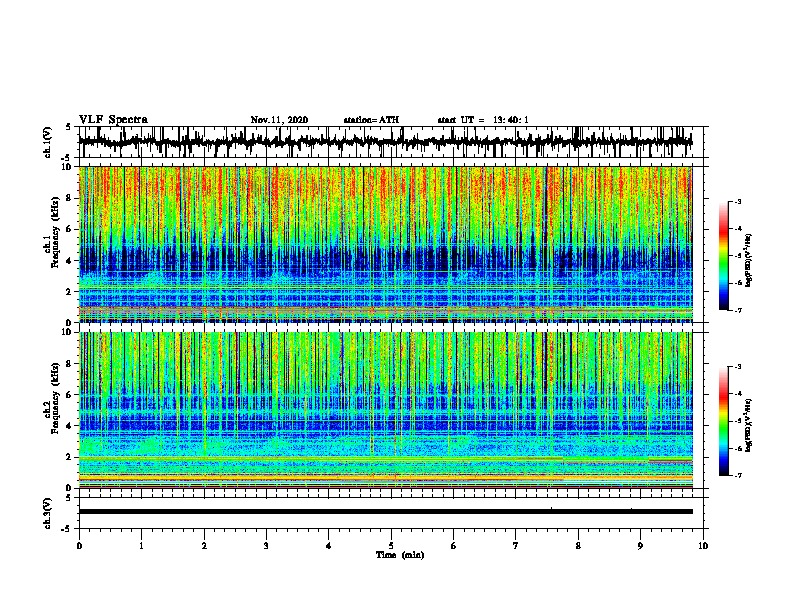792x612 pixels.
Task: Click the ch.1 spectrogram color scale bar
Action: point(724,256)
